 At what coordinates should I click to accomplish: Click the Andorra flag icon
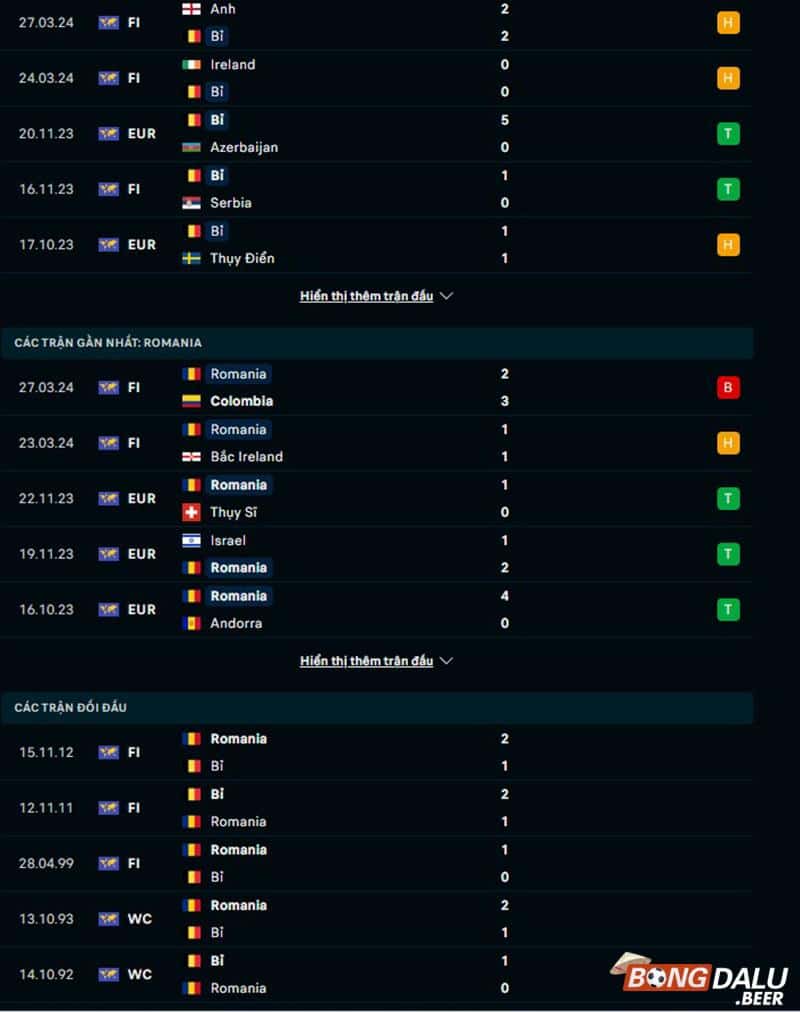click(x=191, y=623)
